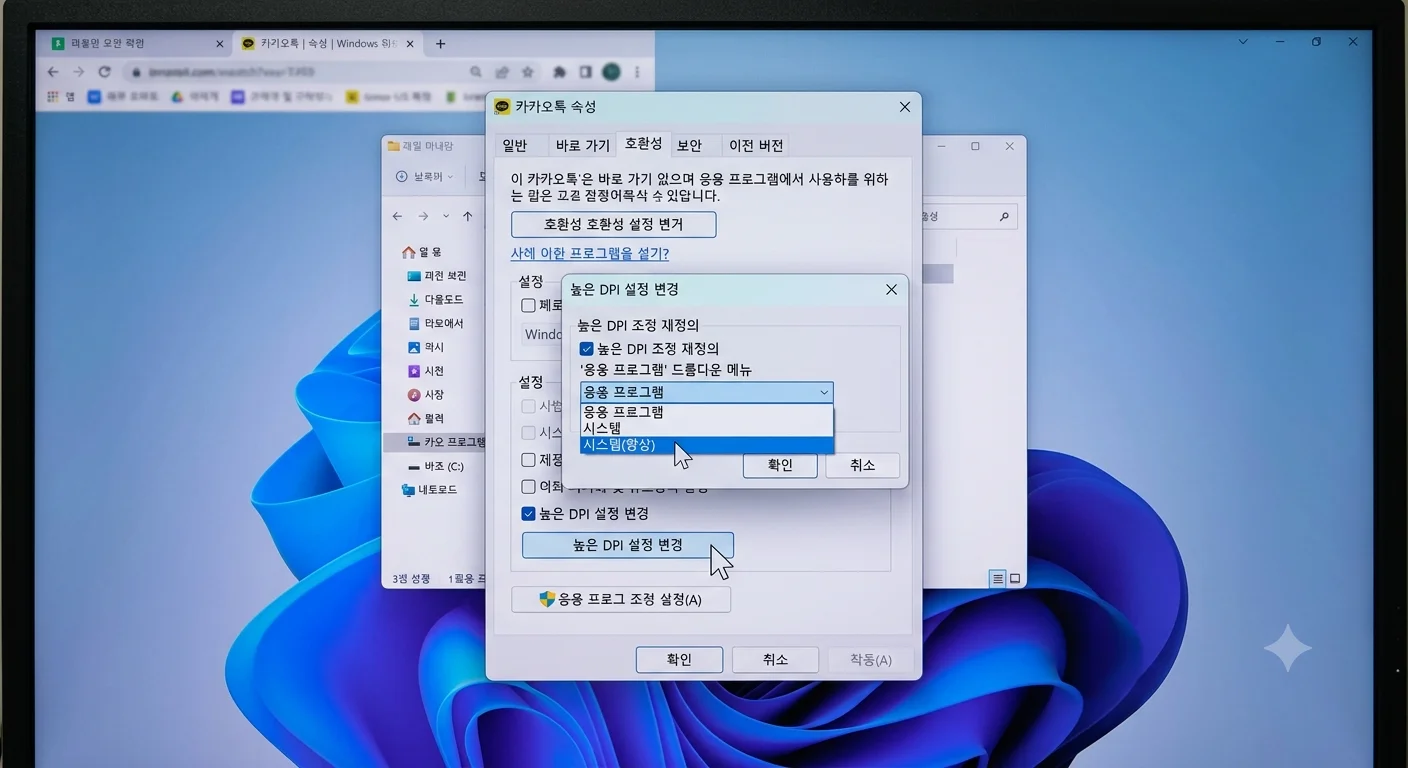Open 멀력 folder in Explorer sidebar
Viewport: 1408px width, 768px height.
tap(426, 419)
